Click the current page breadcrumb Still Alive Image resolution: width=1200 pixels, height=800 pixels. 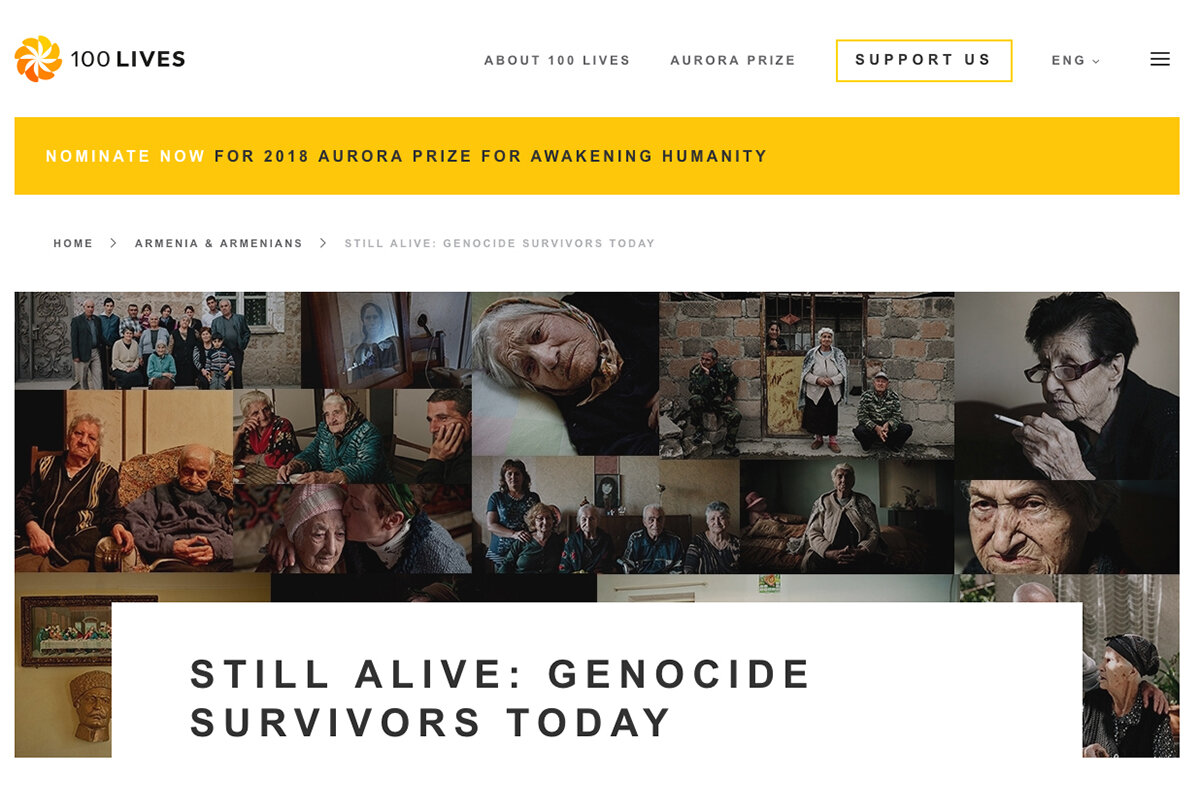(x=500, y=243)
